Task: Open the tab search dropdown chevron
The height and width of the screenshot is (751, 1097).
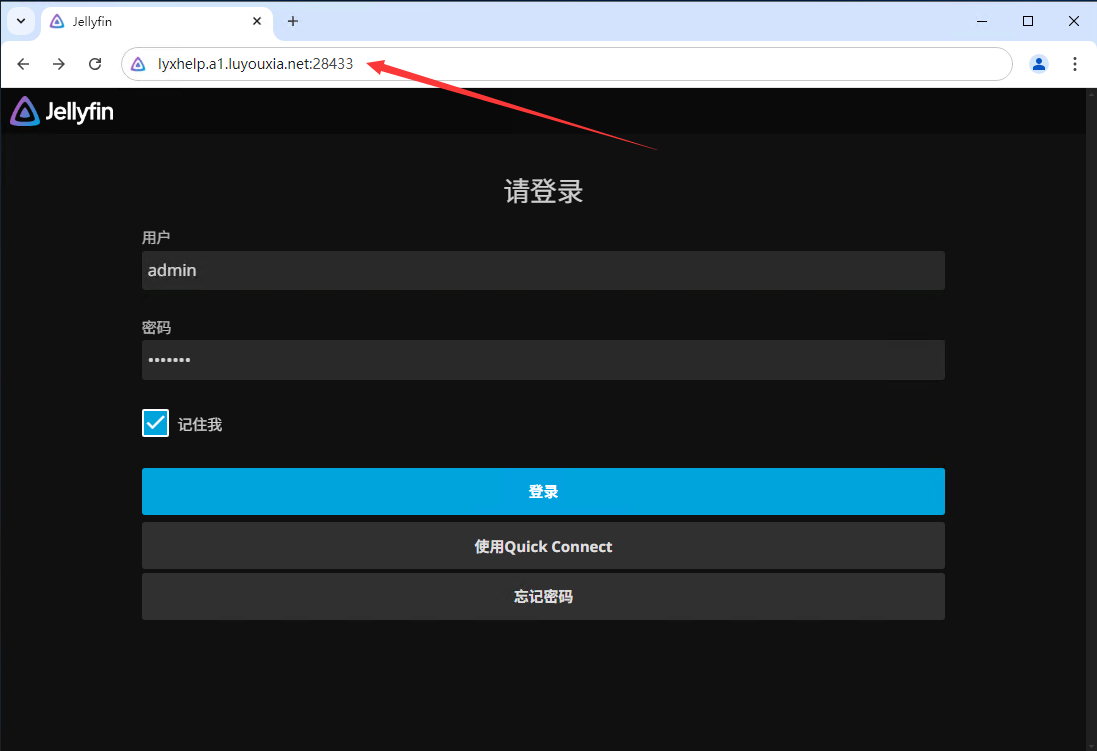Action: pos(20,21)
